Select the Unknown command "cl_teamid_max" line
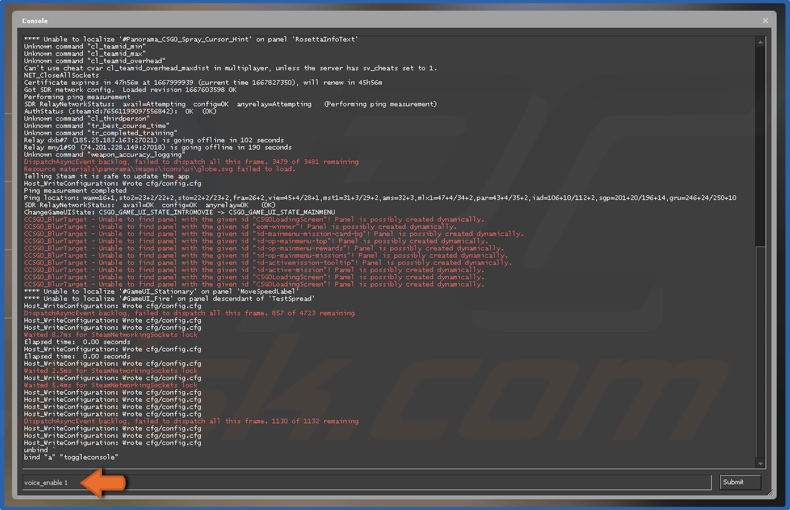This screenshot has width=790, height=510. [x=85, y=53]
